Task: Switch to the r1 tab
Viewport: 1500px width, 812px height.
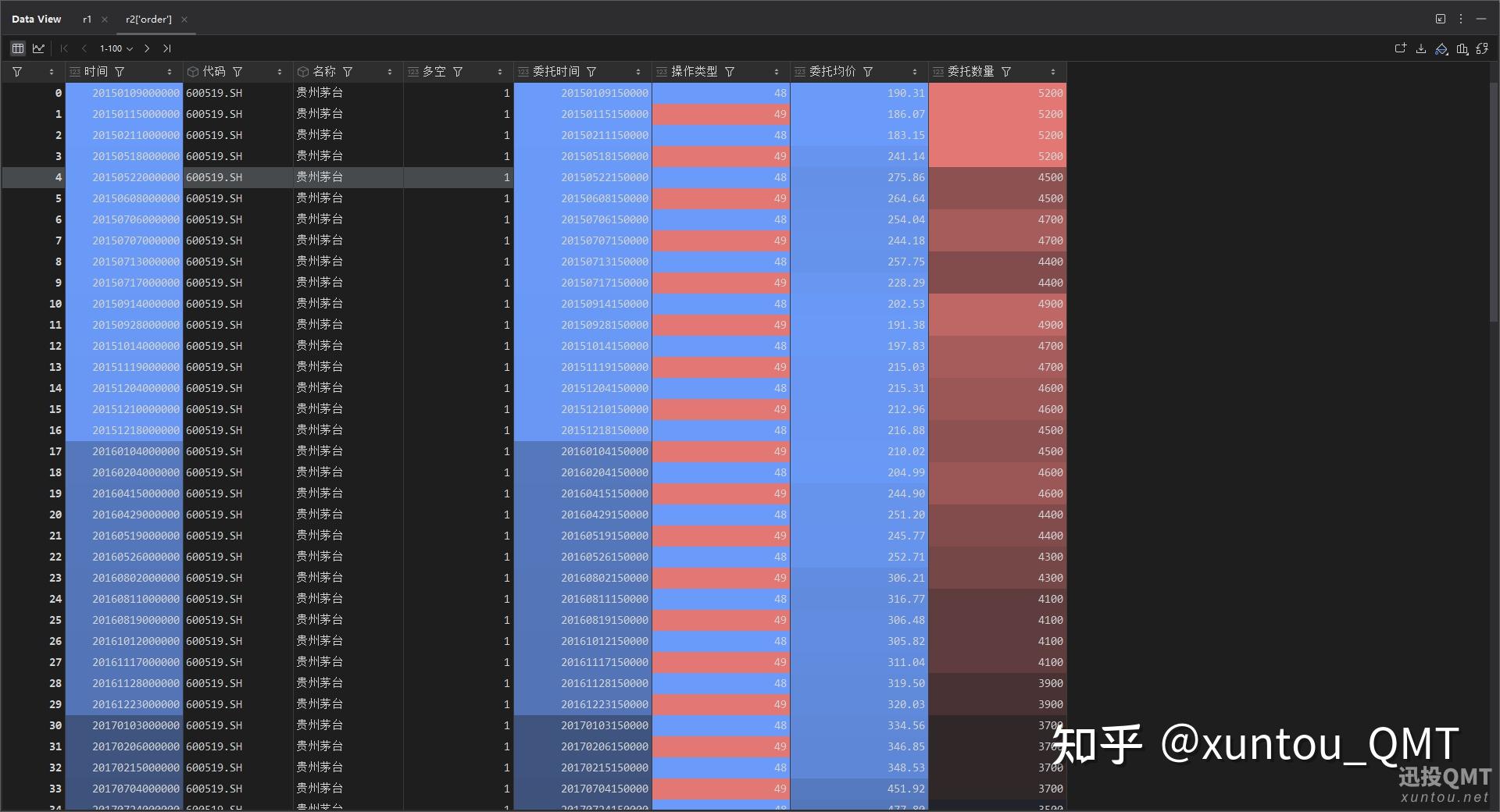Action: pyautogui.click(x=87, y=19)
